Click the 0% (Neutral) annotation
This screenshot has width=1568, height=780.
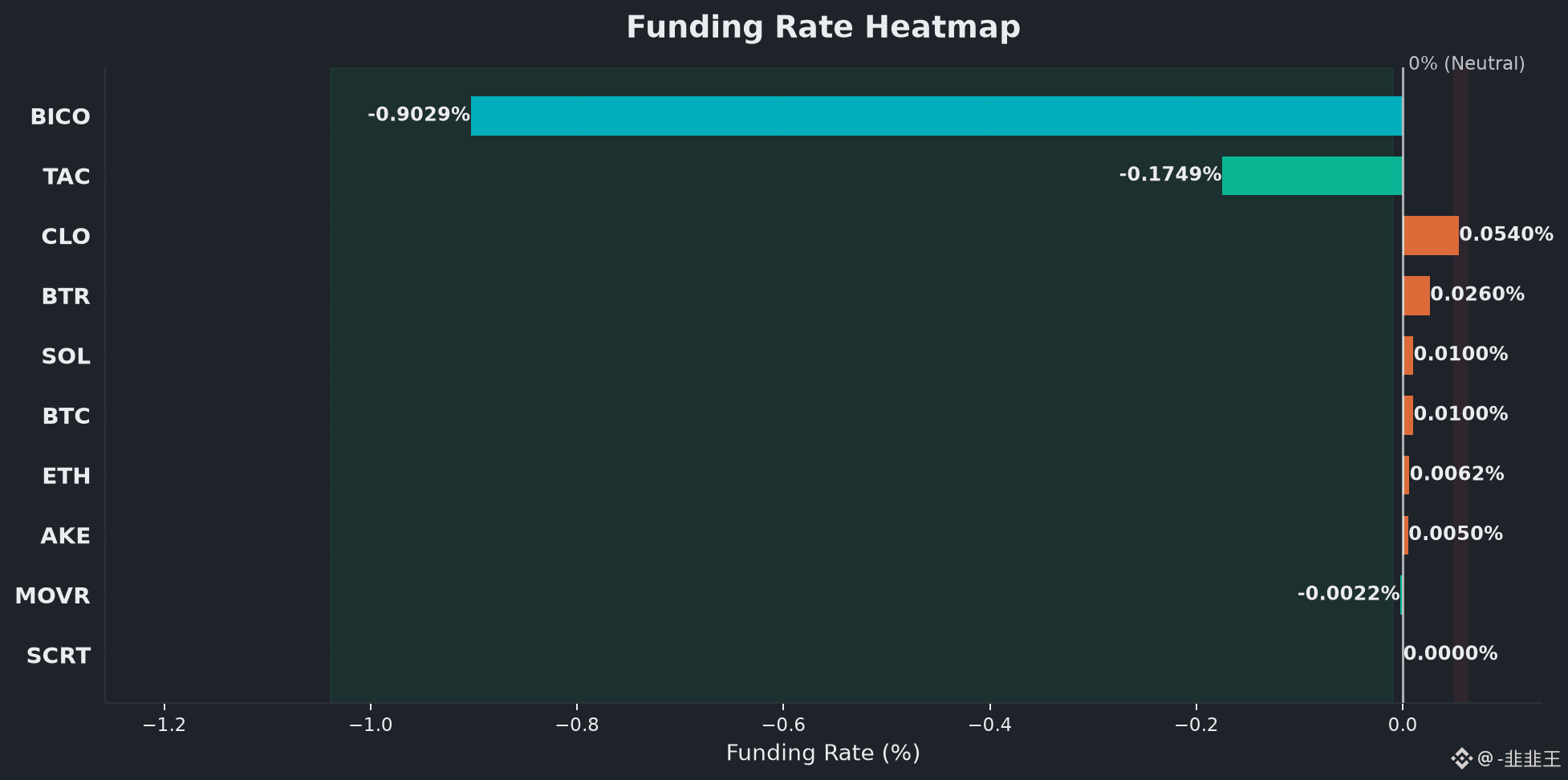coord(1467,63)
